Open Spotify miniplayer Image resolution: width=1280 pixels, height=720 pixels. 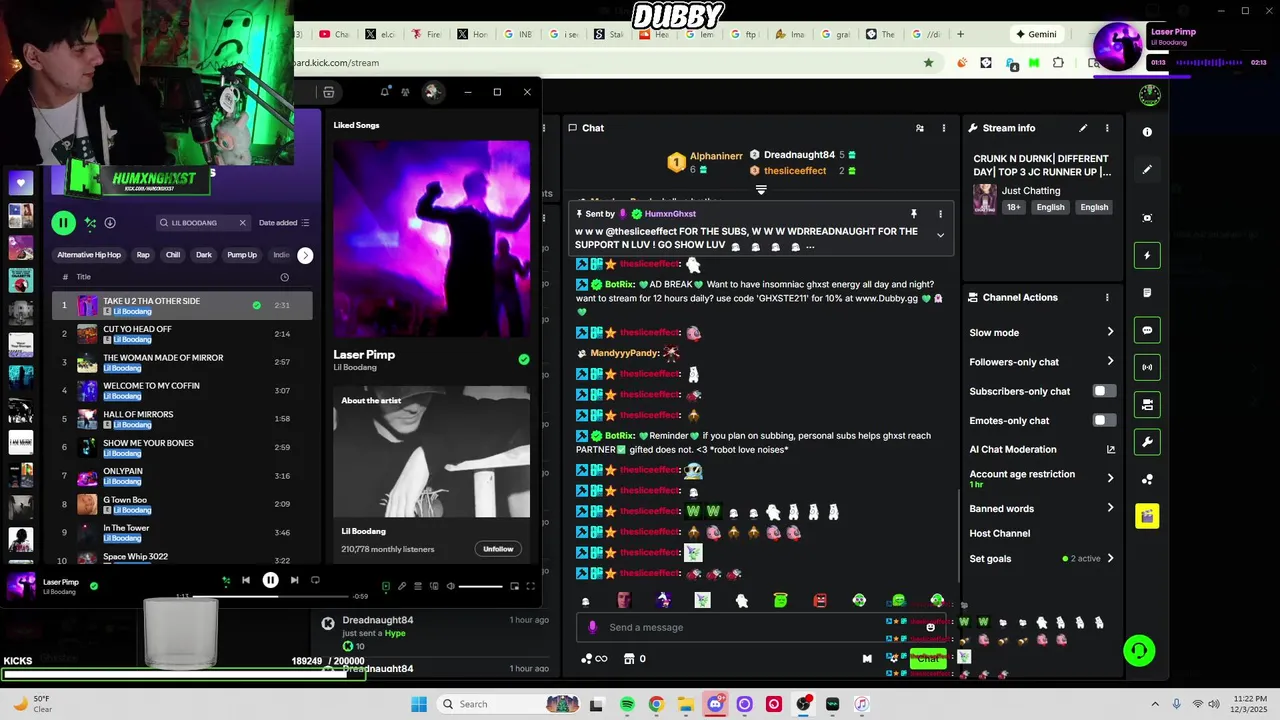(515, 586)
